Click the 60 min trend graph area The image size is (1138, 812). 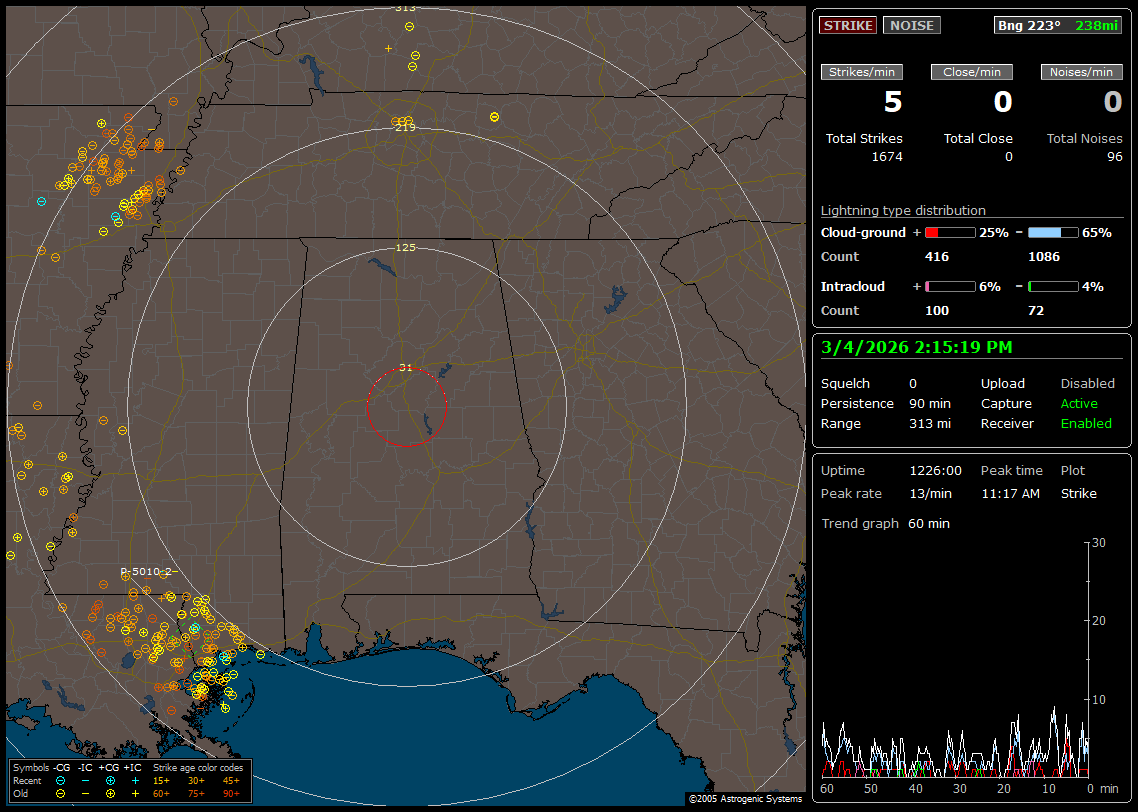[955, 658]
